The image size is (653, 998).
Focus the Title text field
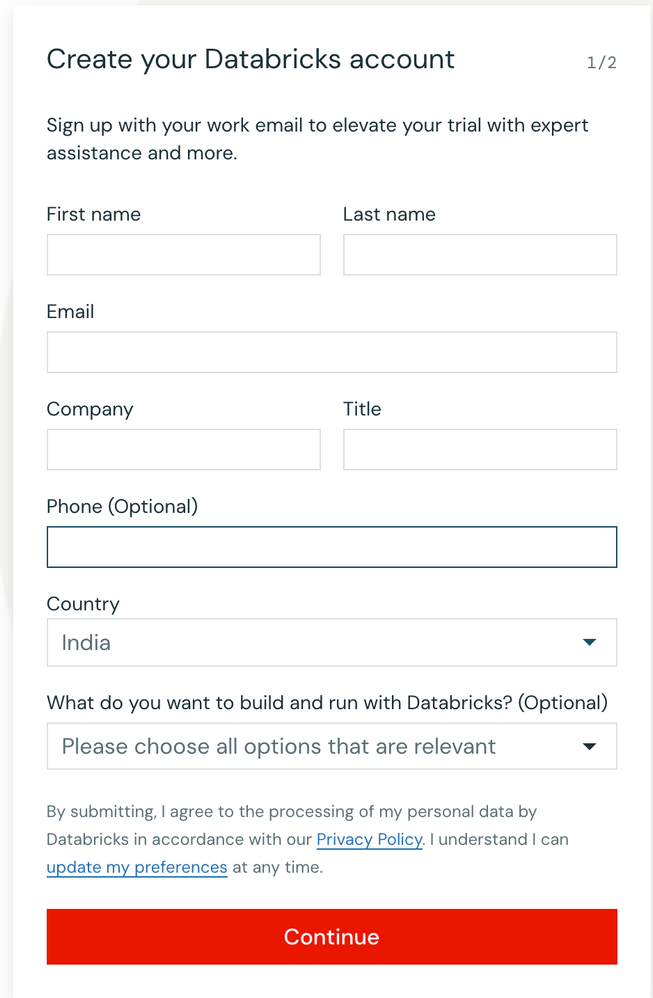click(480, 449)
